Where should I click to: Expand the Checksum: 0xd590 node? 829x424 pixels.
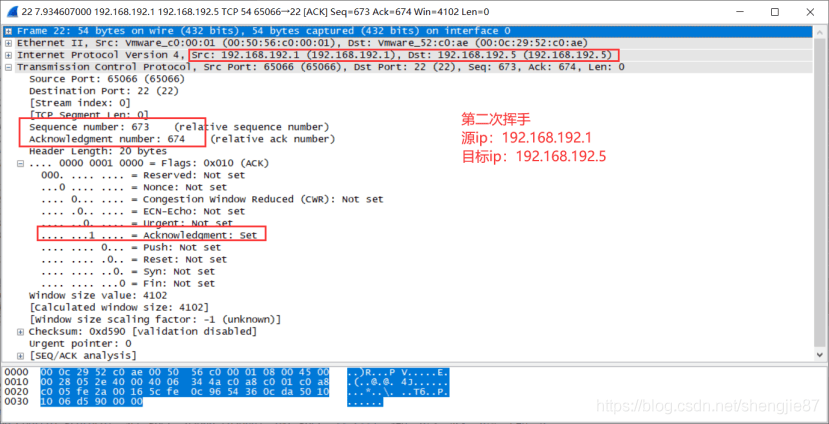point(21,331)
